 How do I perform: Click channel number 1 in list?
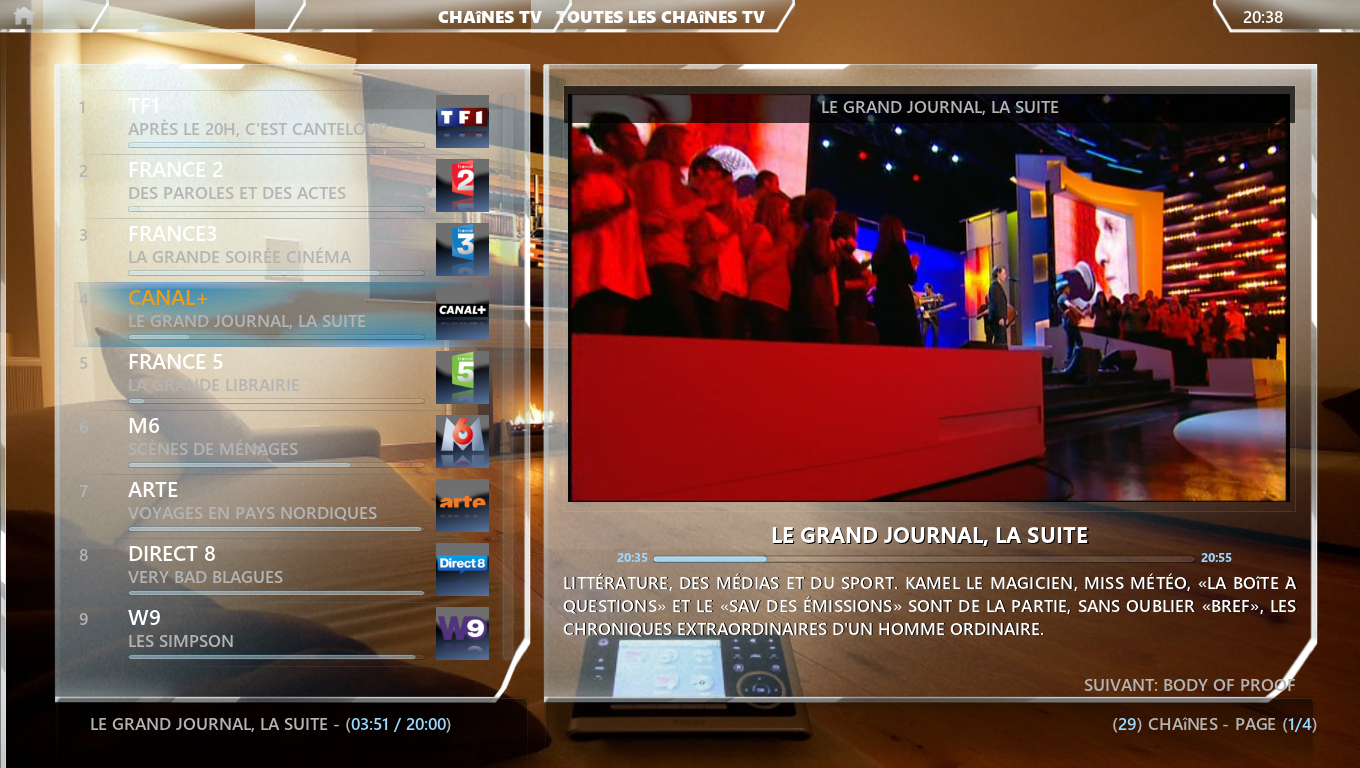83,107
